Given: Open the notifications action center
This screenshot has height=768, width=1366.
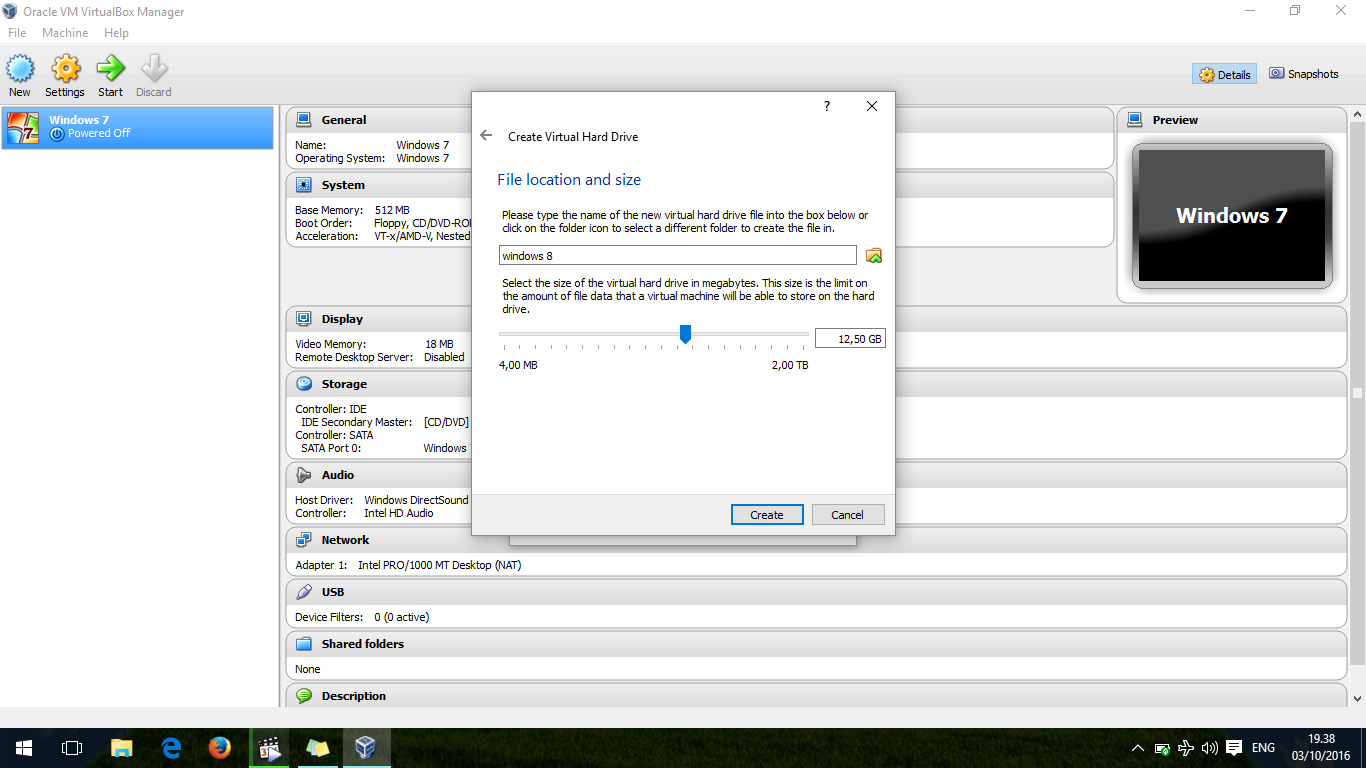Looking at the screenshot, I should point(1234,748).
